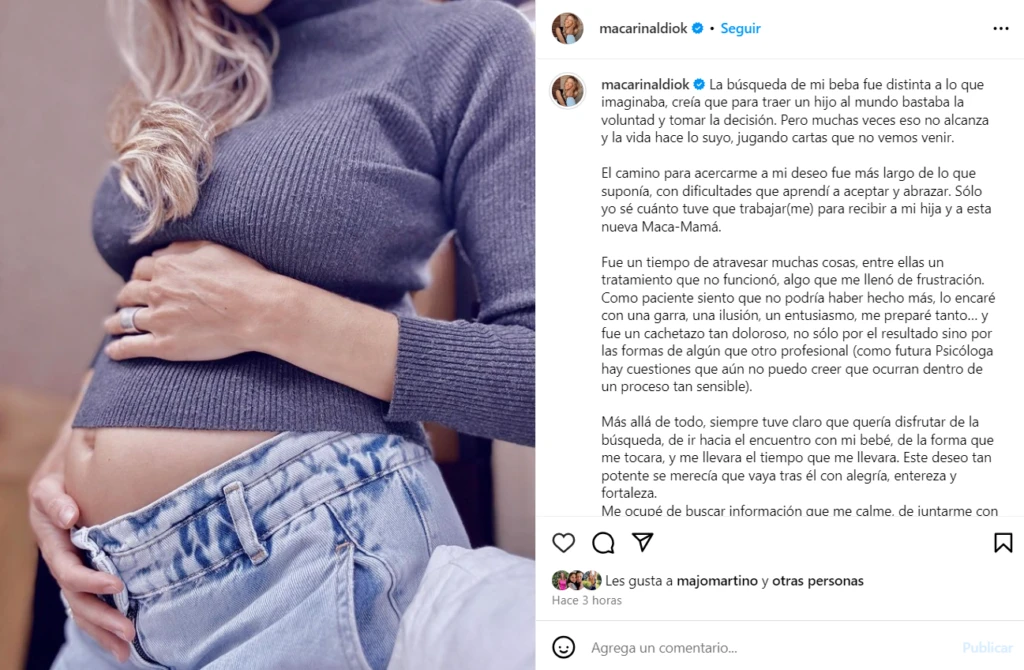Viewport: 1024px width, 670px height.
Task: Open comments with the speech bubble icon
Action: (x=603, y=543)
